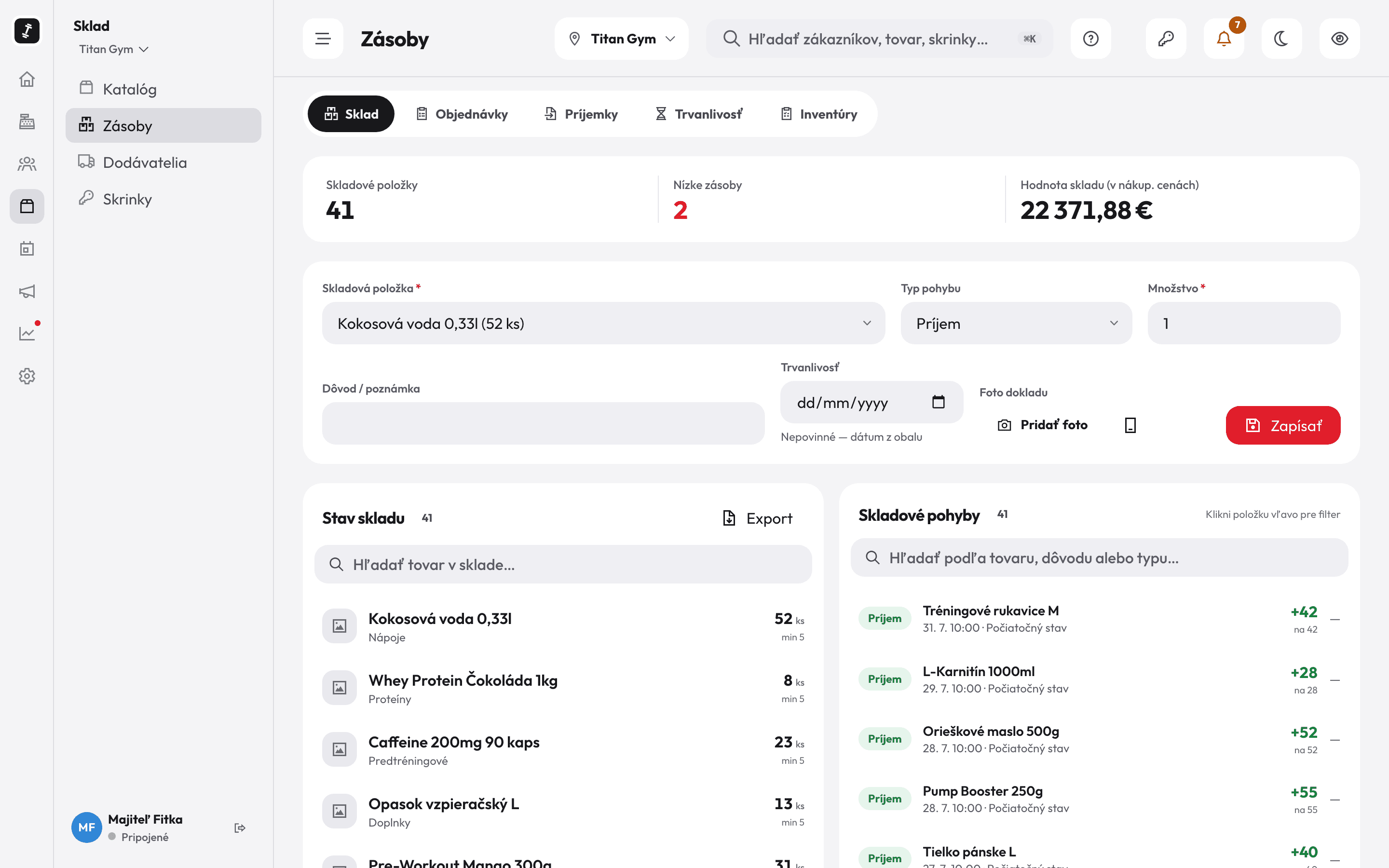Screen dimensions: 1389x868
Task: Click the app logo icon
Action: 27,31
